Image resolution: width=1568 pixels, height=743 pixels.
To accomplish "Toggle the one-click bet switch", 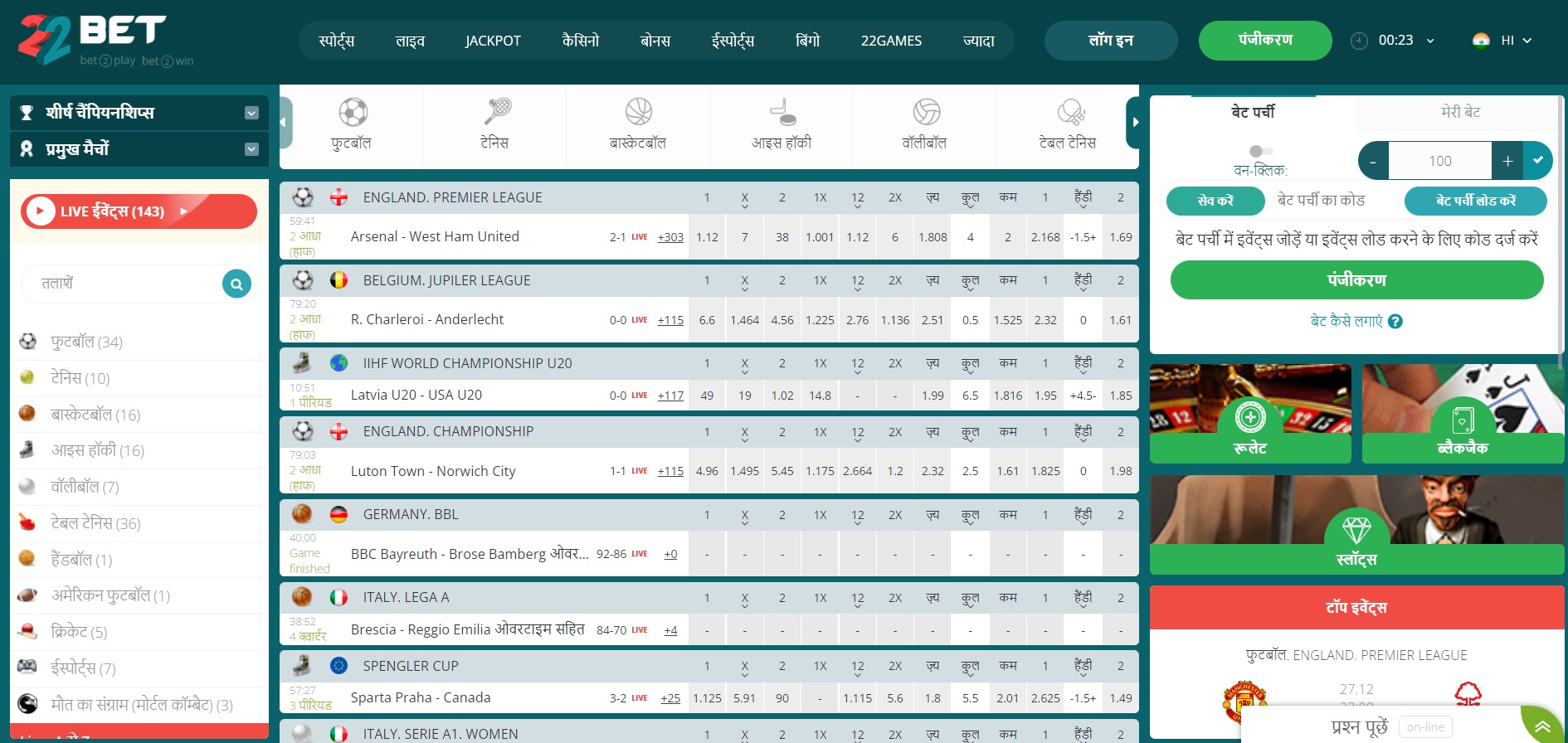I will [x=1260, y=151].
